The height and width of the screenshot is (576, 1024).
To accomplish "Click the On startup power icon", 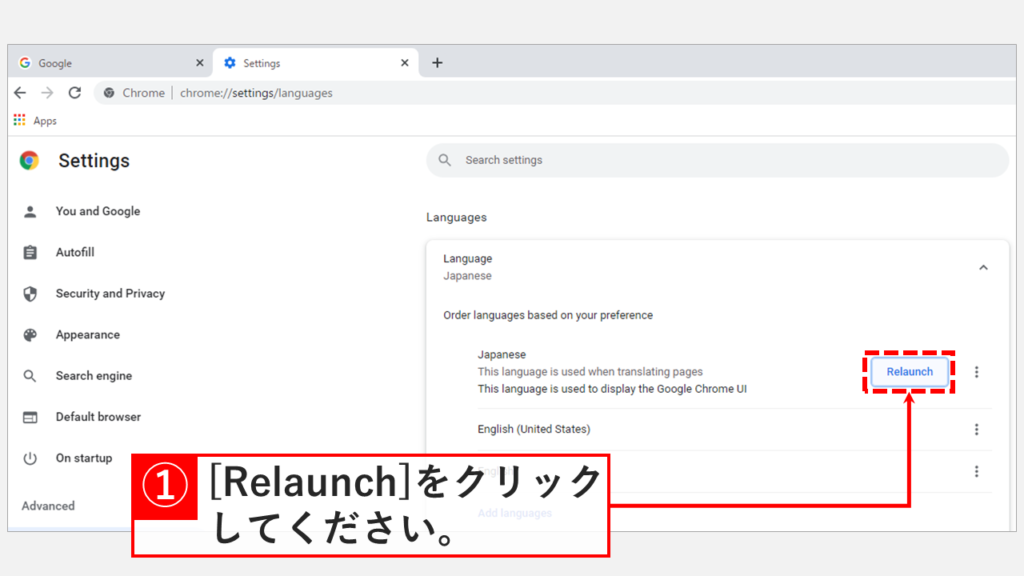I will coord(30,458).
